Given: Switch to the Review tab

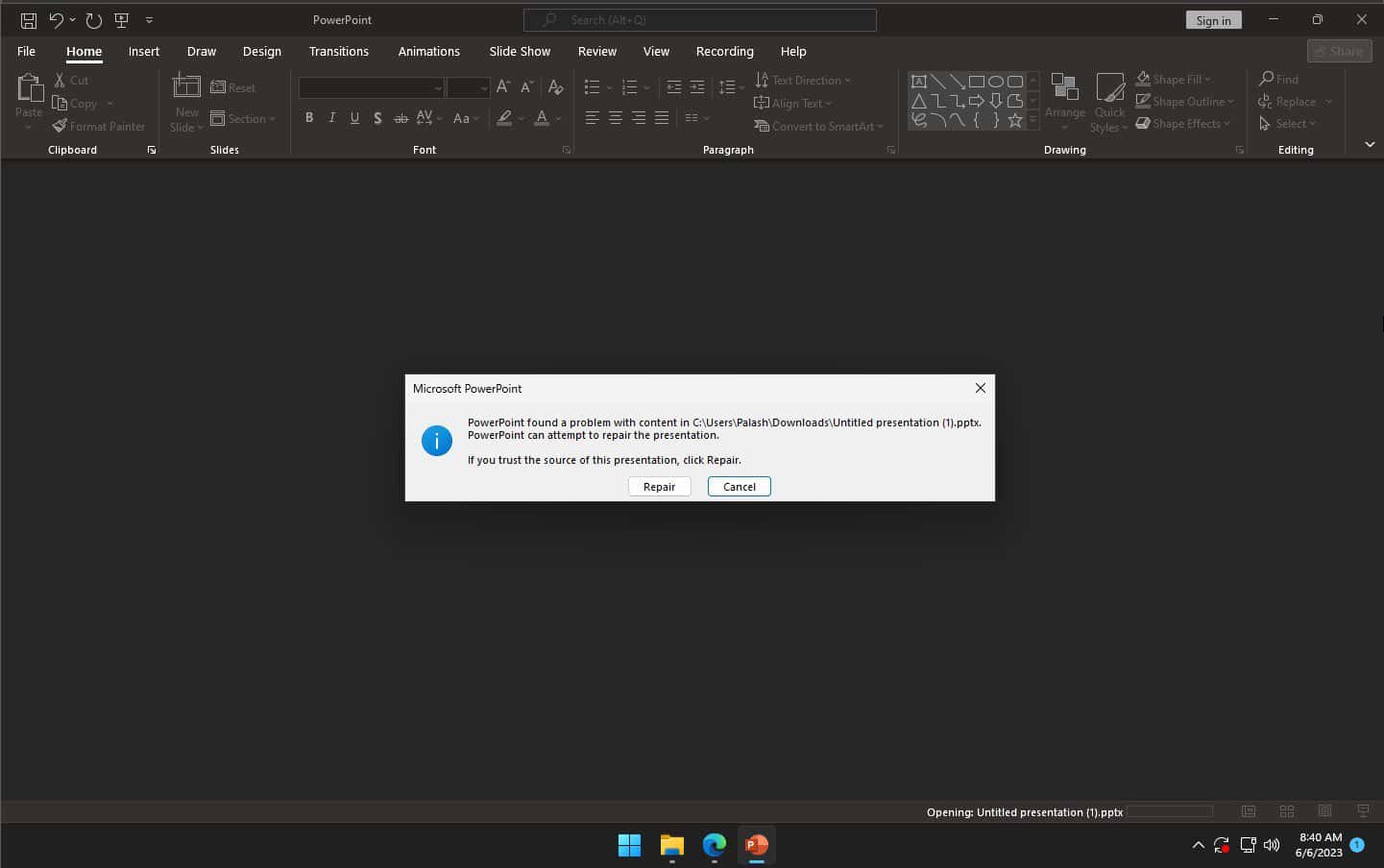Looking at the screenshot, I should tap(597, 52).
